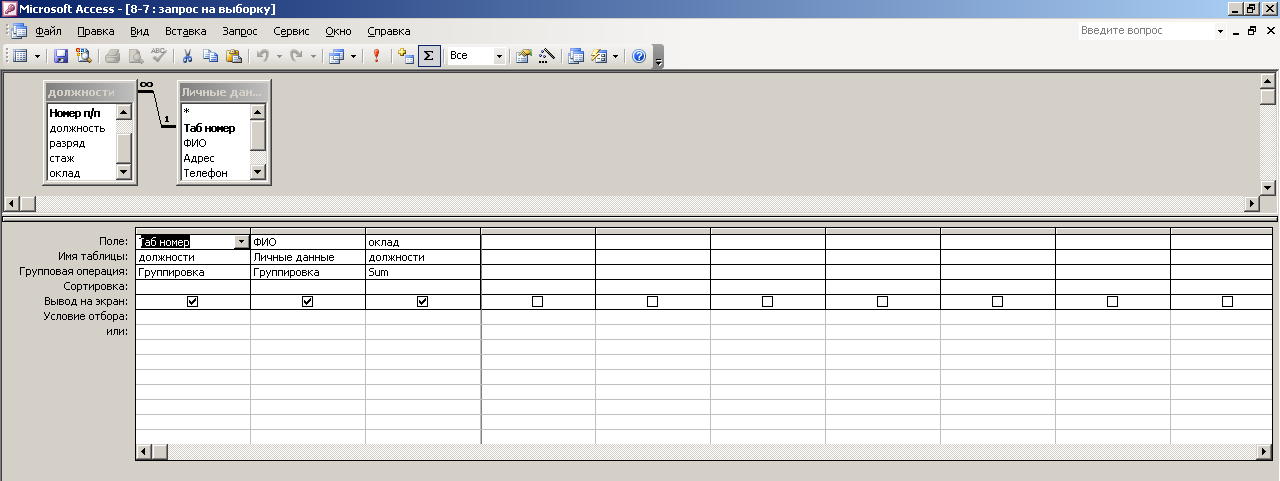Open the View button dropdown arrow

38,56
